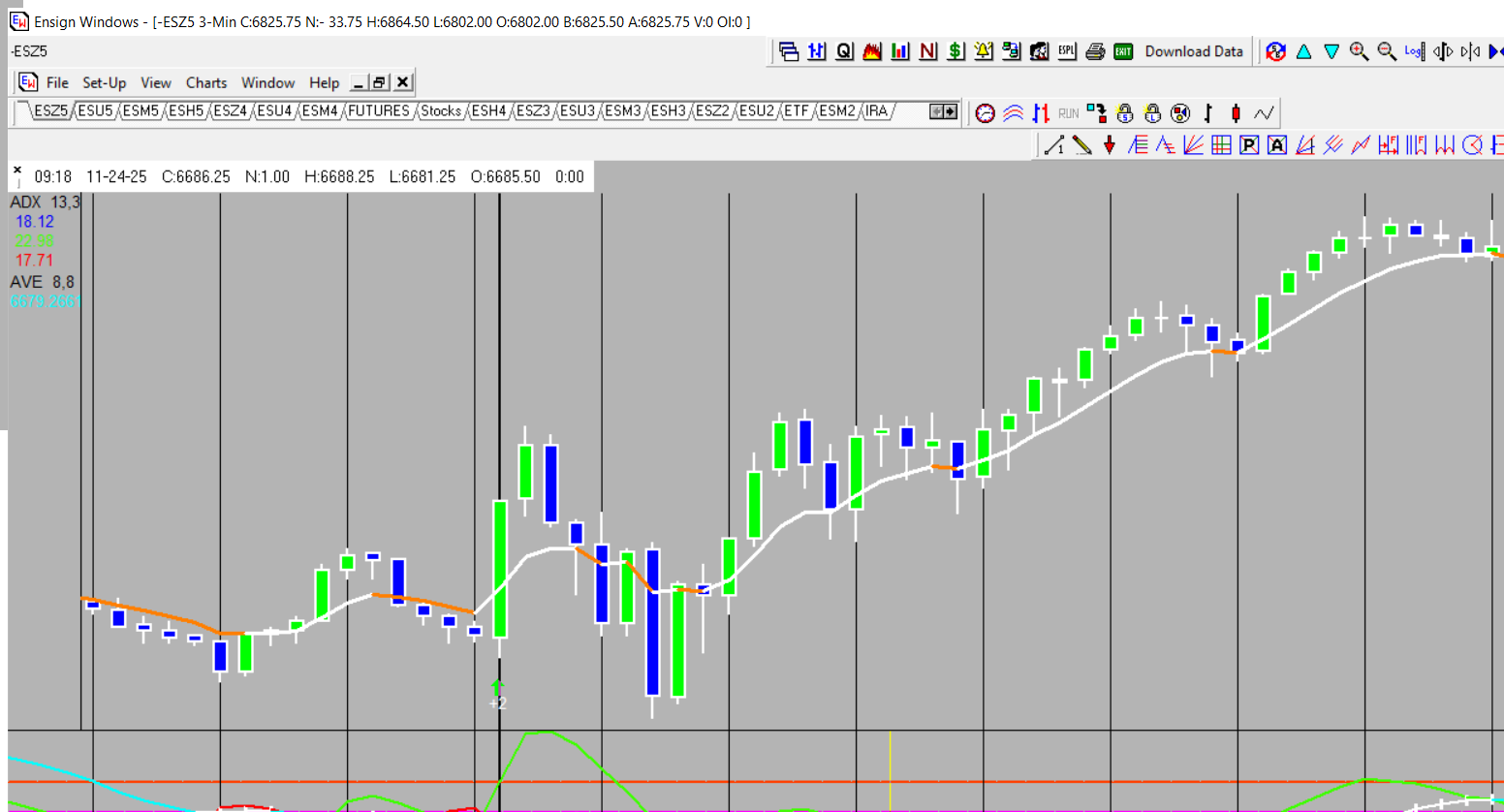Click the zoom out magnifier icon
Image resolution: width=1504 pixels, height=812 pixels.
coord(1387,51)
